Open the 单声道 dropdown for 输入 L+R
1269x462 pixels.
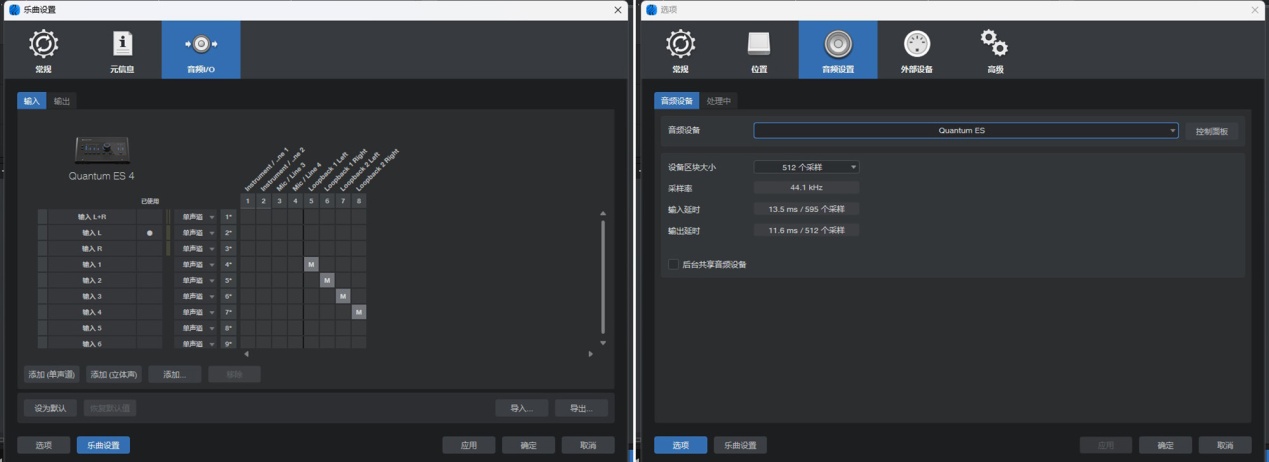(x=195, y=217)
